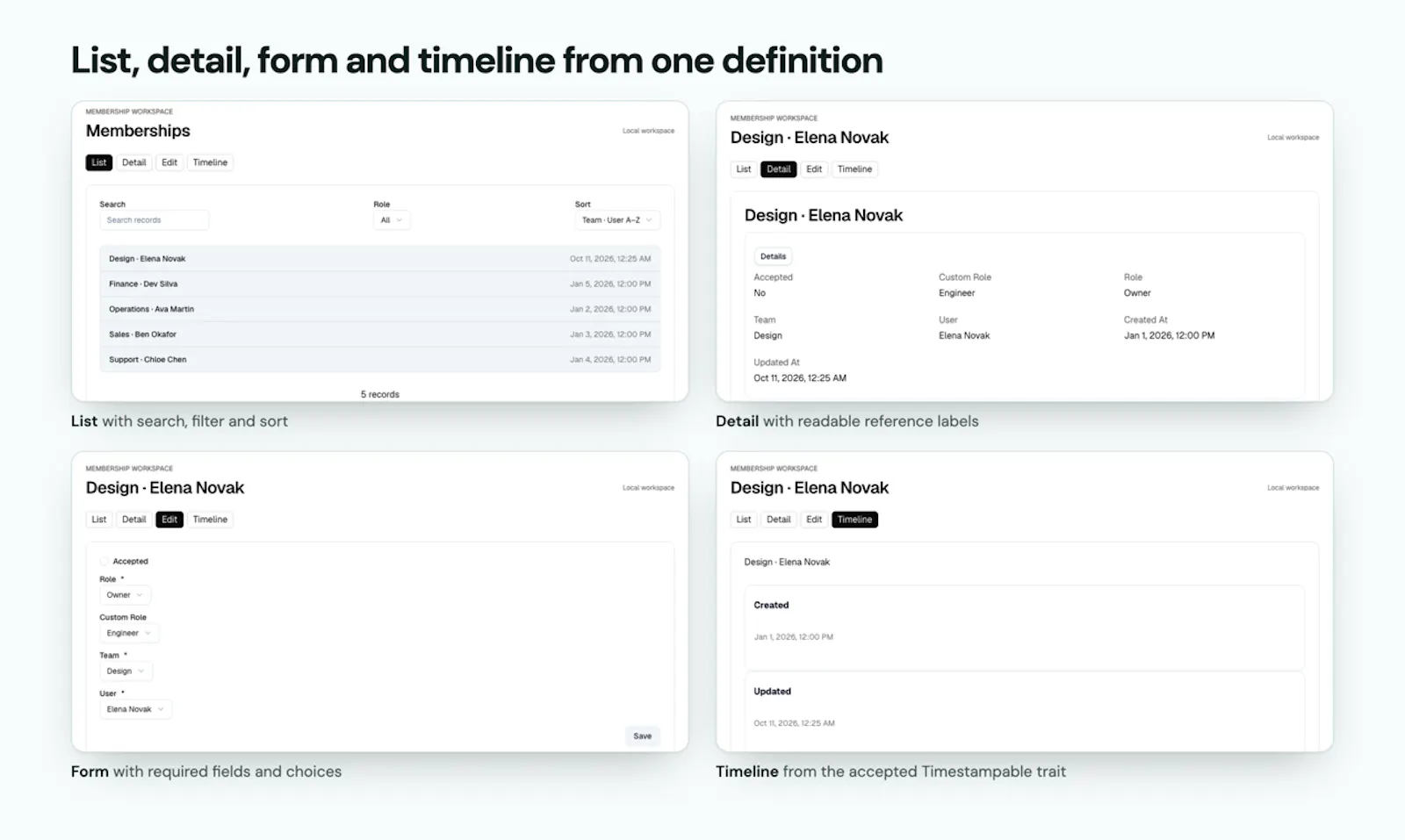
Task: Click the active Timeline tab in timeline panel
Action: coord(854,520)
